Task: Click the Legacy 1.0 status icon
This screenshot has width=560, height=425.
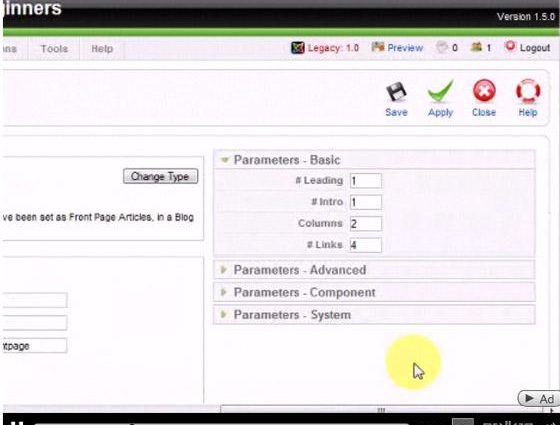Action: tap(298, 48)
